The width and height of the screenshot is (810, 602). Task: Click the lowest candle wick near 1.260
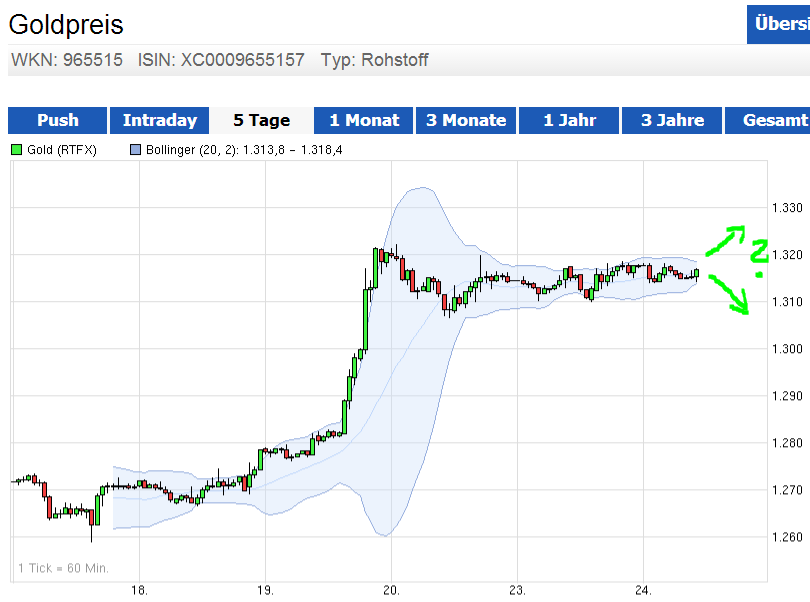pyautogui.click(x=91, y=524)
